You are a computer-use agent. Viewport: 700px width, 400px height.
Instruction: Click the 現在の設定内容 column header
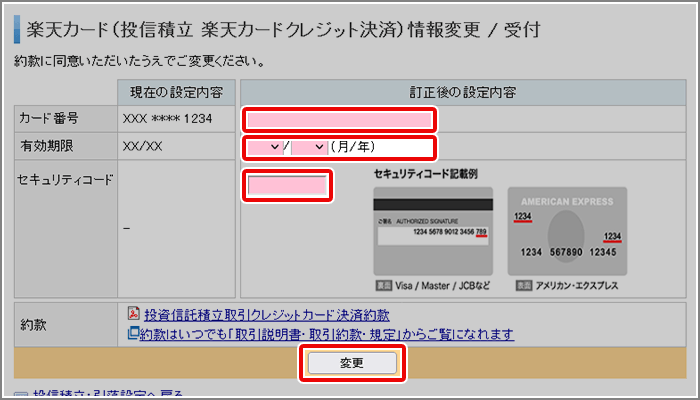coord(176,92)
